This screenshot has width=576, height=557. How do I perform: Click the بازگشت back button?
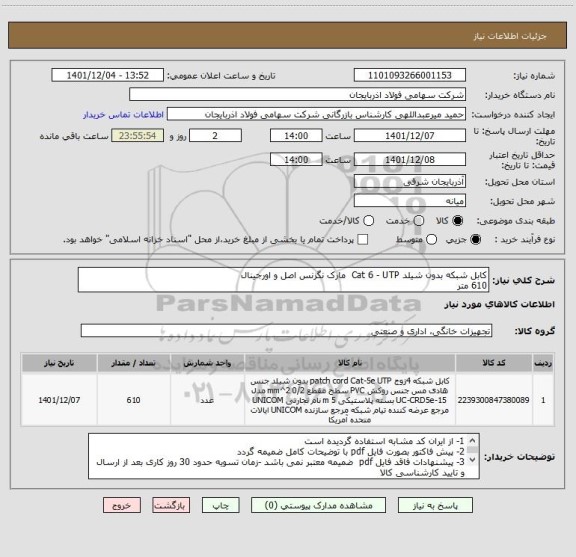[x=171, y=505]
